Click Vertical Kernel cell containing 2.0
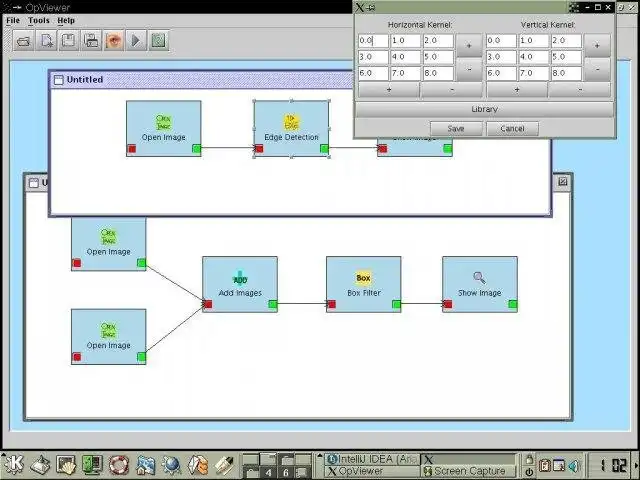640x480 pixels. pyautogui.click(x=566, y=41)
